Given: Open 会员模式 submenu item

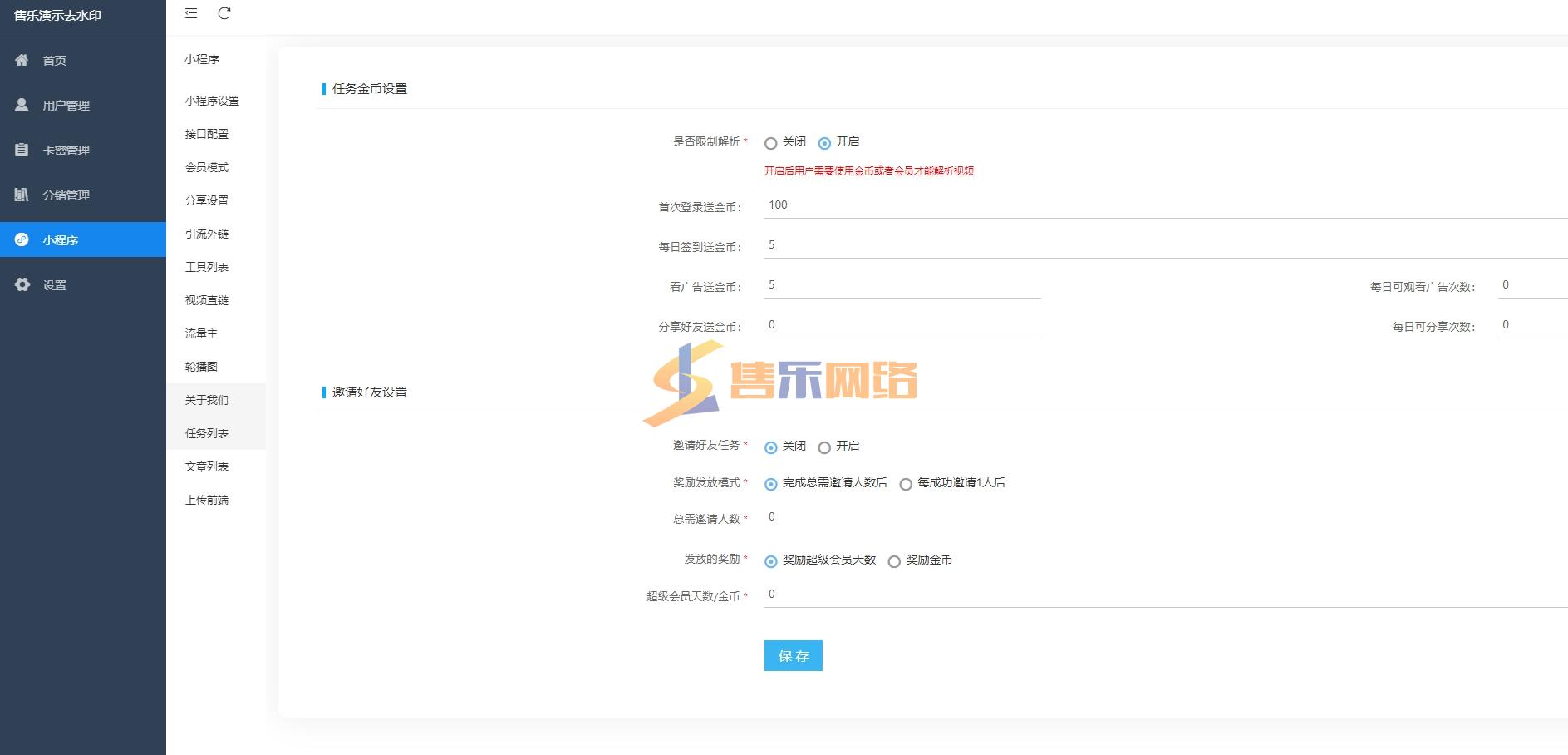Looking at the screenshot, I should coord(207,167).
